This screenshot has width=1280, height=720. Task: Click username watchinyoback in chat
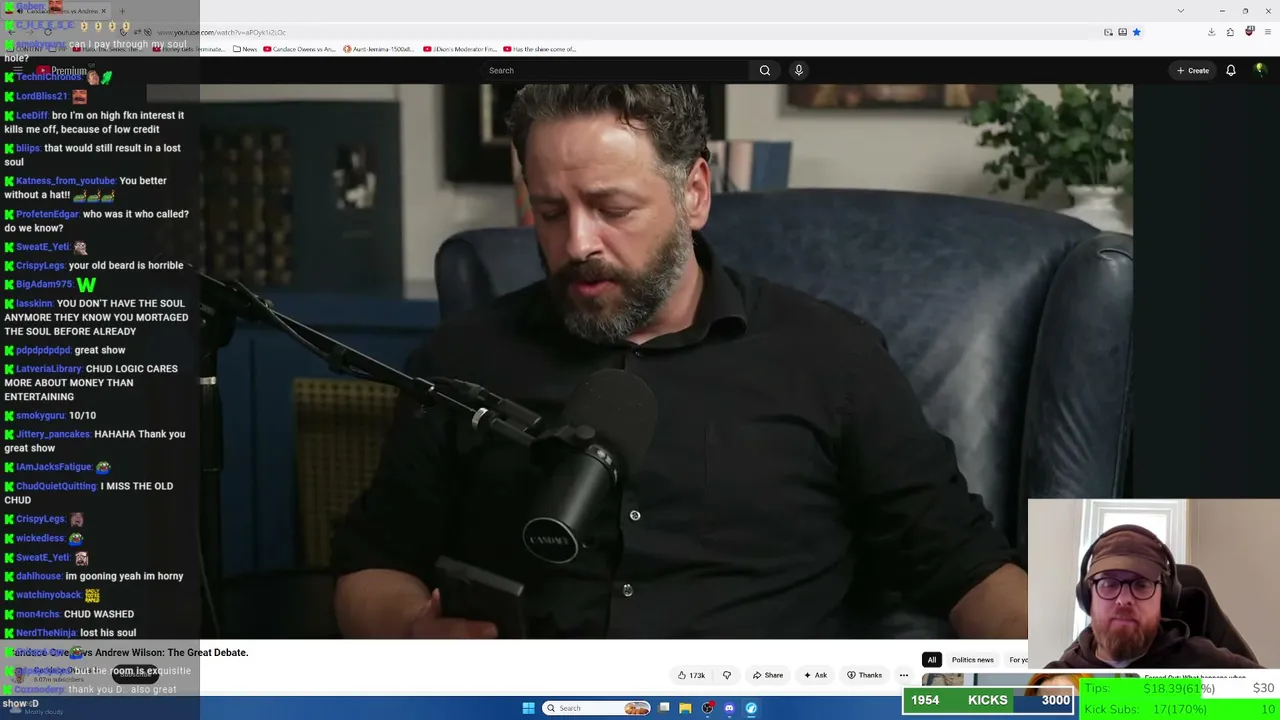click(x=48, y=595)
